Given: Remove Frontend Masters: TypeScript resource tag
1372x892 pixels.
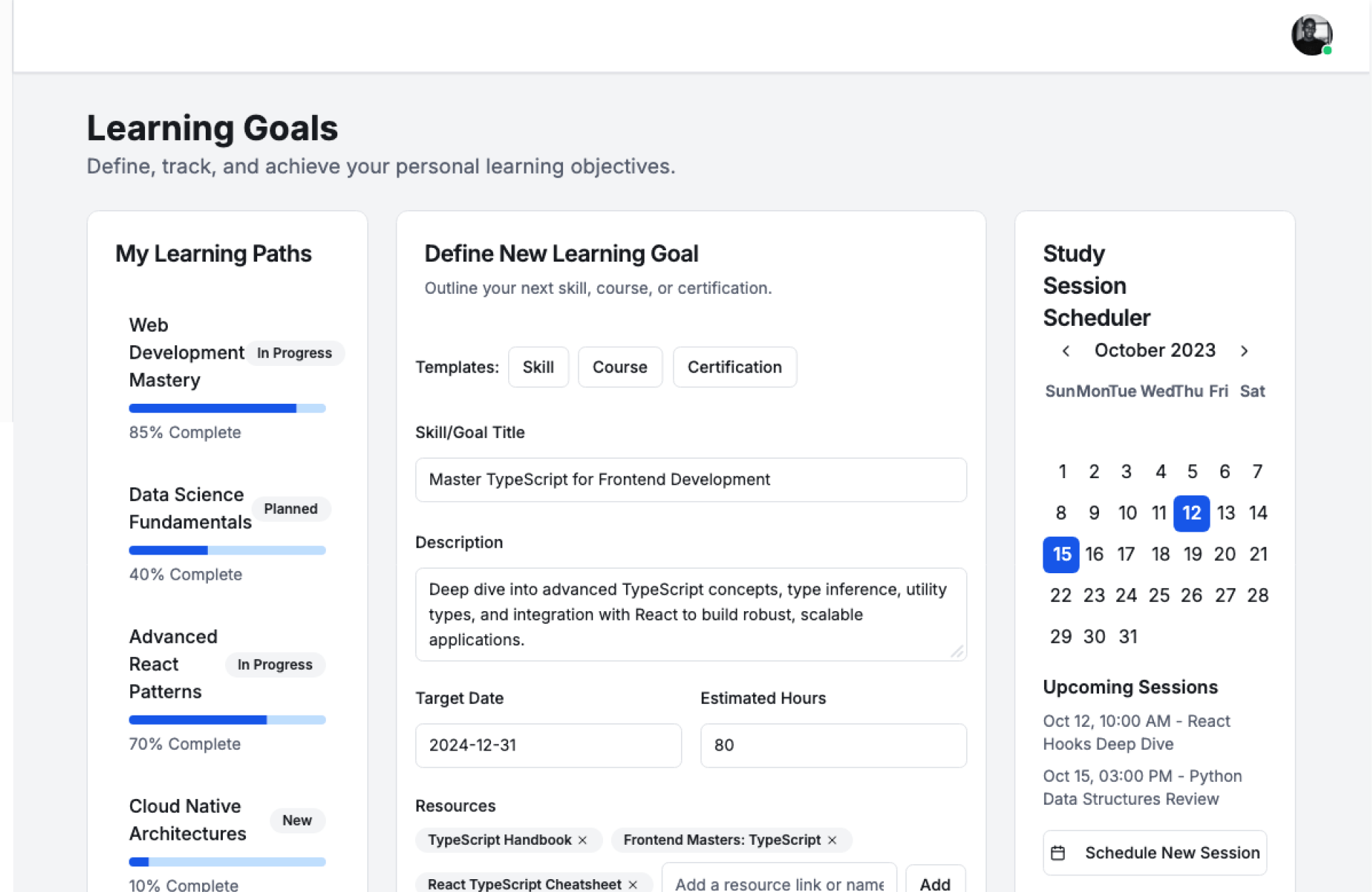Looking at the screenshot, I should (x=832, y=841).
